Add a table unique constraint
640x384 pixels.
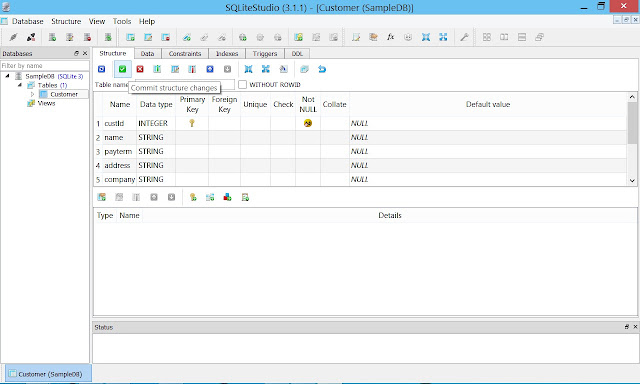pos(227,198)
